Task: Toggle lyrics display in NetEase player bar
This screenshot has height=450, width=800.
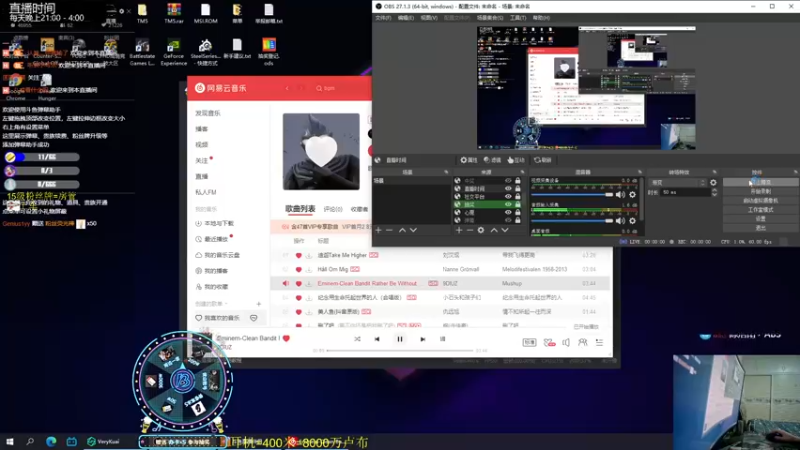Action: pyautogui.click(x=442, y=339)
